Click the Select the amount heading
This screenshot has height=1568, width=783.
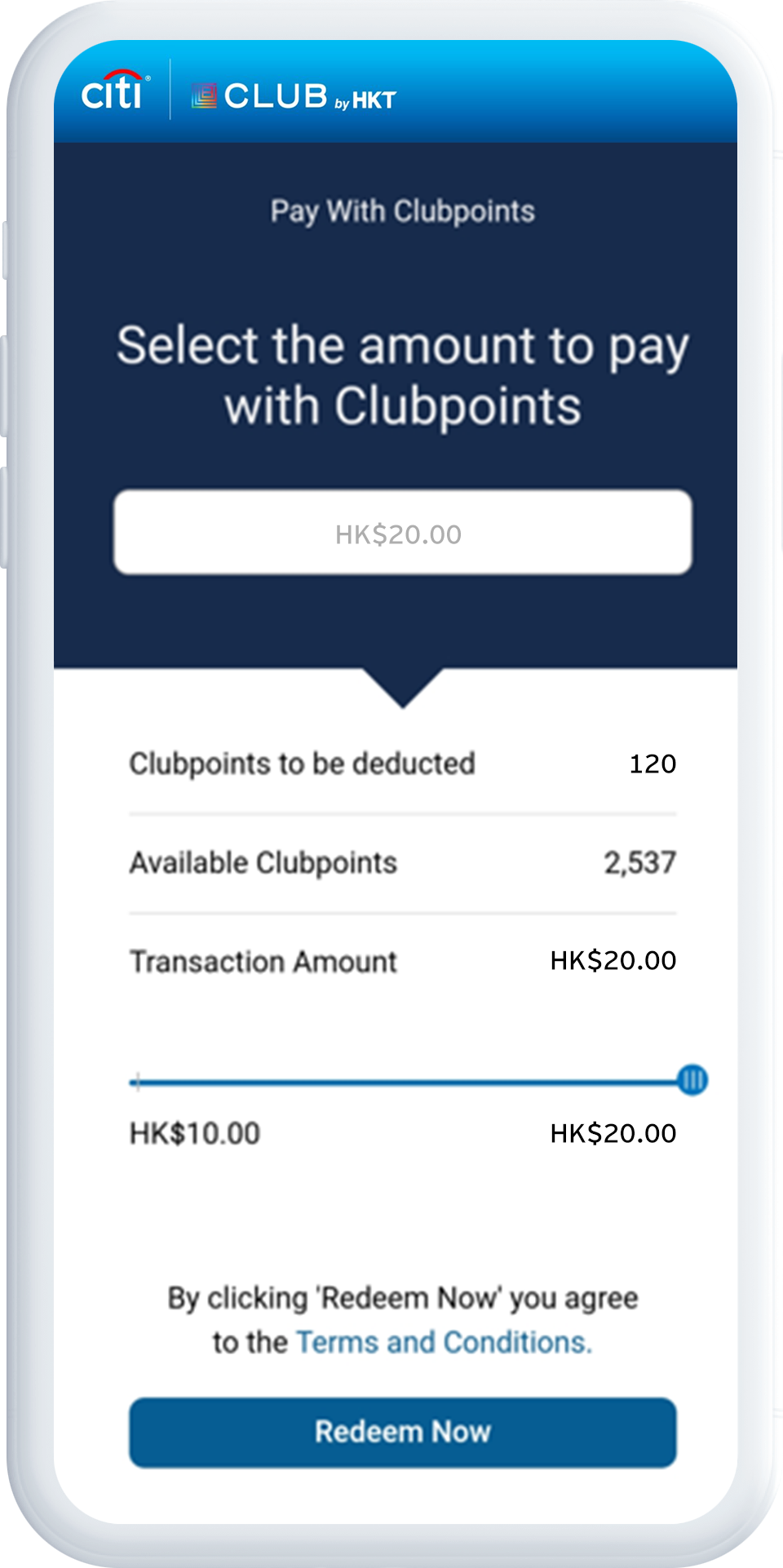404,375
